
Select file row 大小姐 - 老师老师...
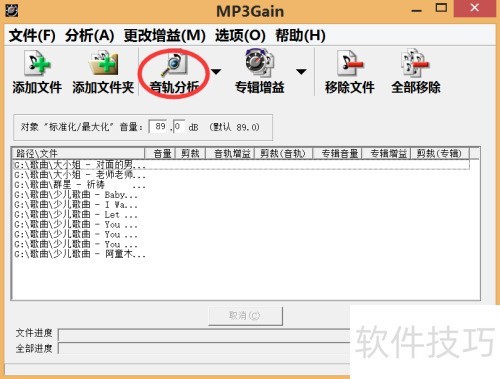(x=241, y=175)
